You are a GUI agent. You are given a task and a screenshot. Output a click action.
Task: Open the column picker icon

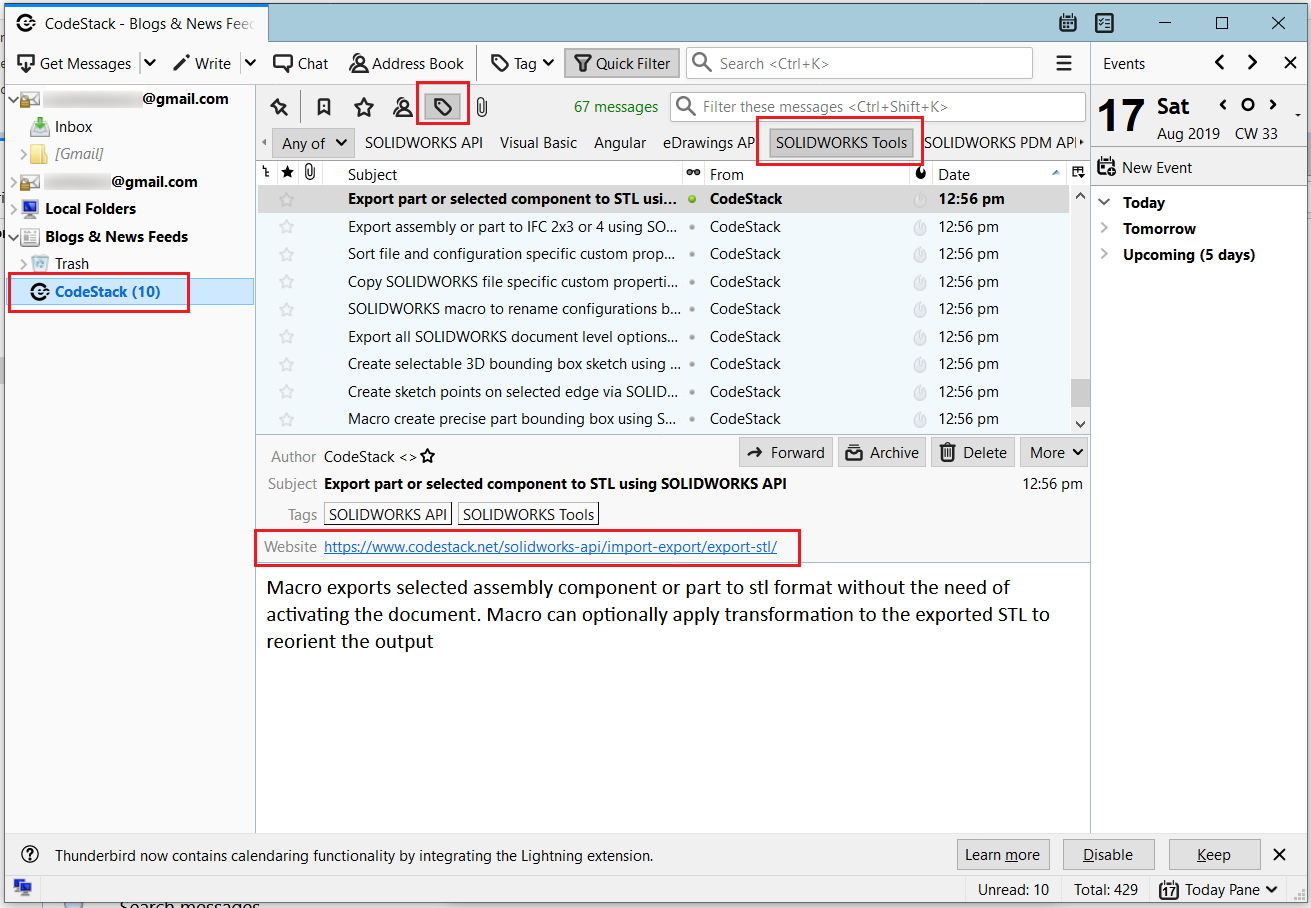(1078, 174)
